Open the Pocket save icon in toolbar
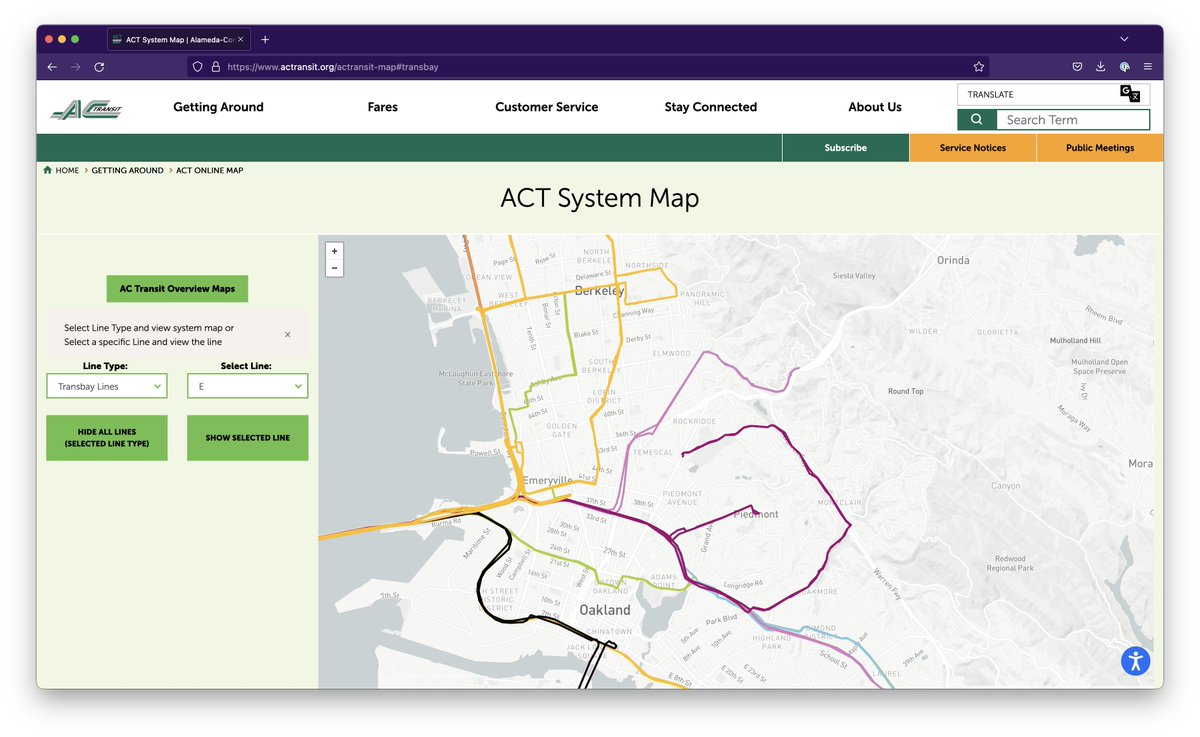Viewport: 1200px width, 737px height. tap(1077, 67)
